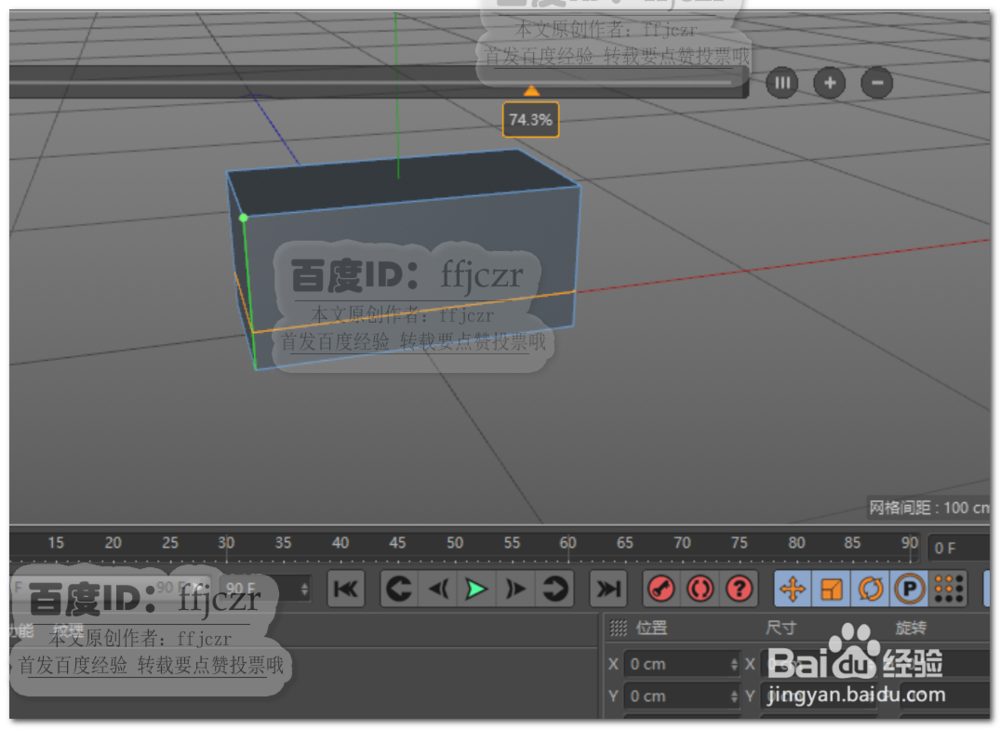1000x729 pixels.
Task: Jump to previous keyframe
Action: click(400, 589)
